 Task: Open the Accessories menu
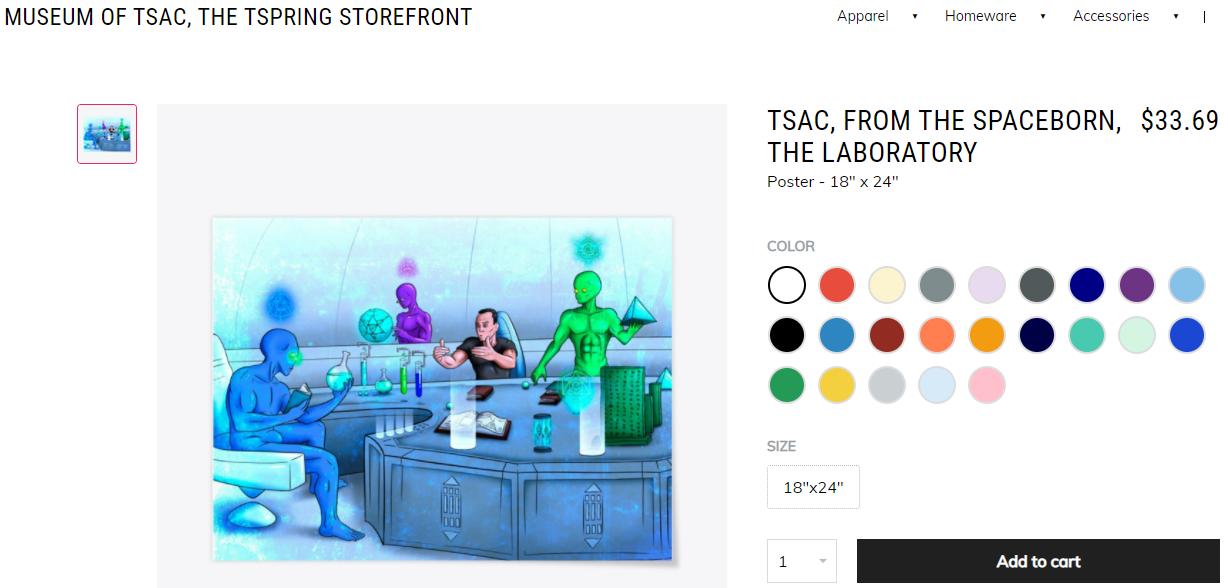pos(1111,16)
